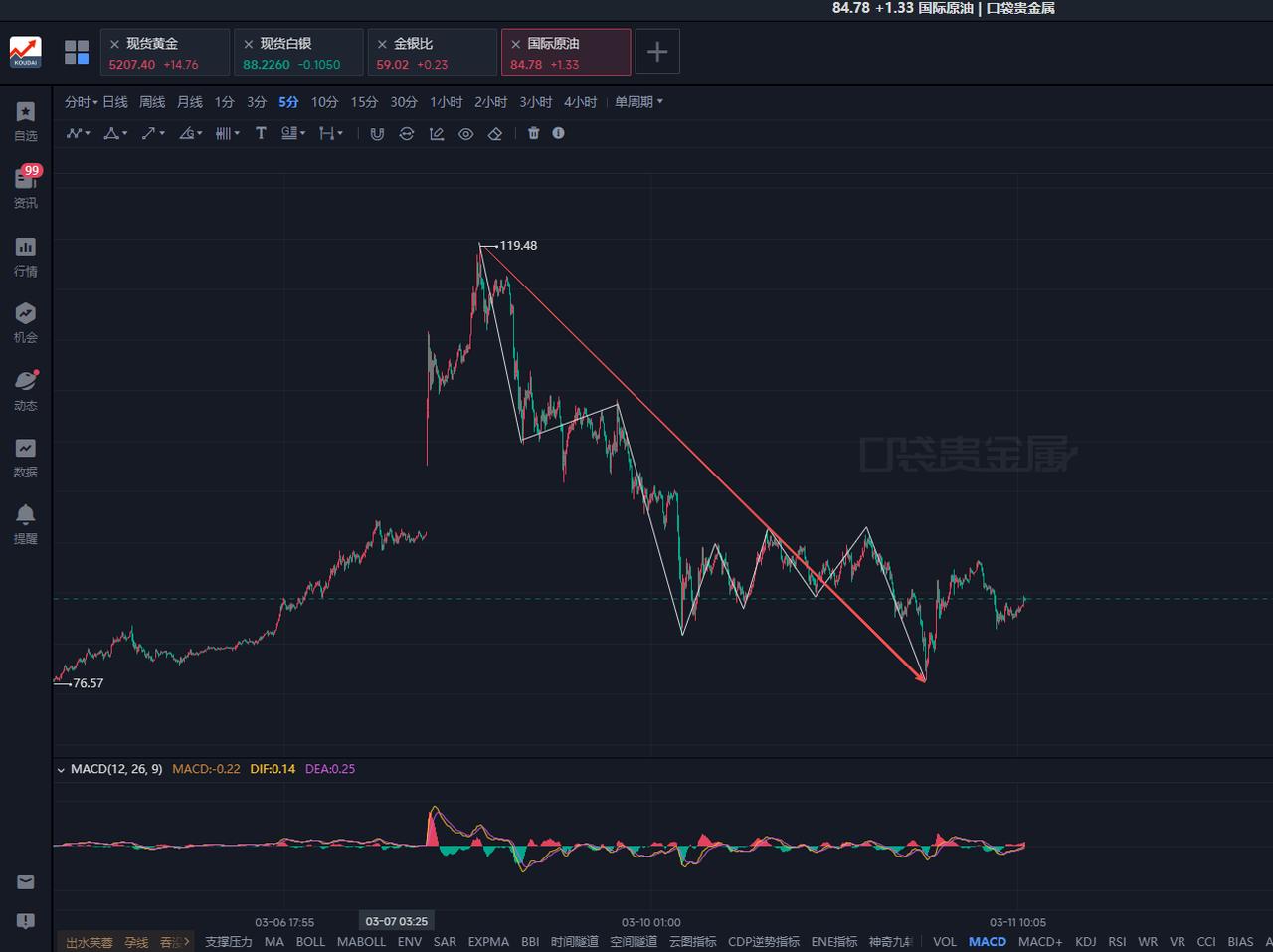Close the 现货白银 tab
This screenshot has width=1273, height=952.
click(x=249, y=44)
